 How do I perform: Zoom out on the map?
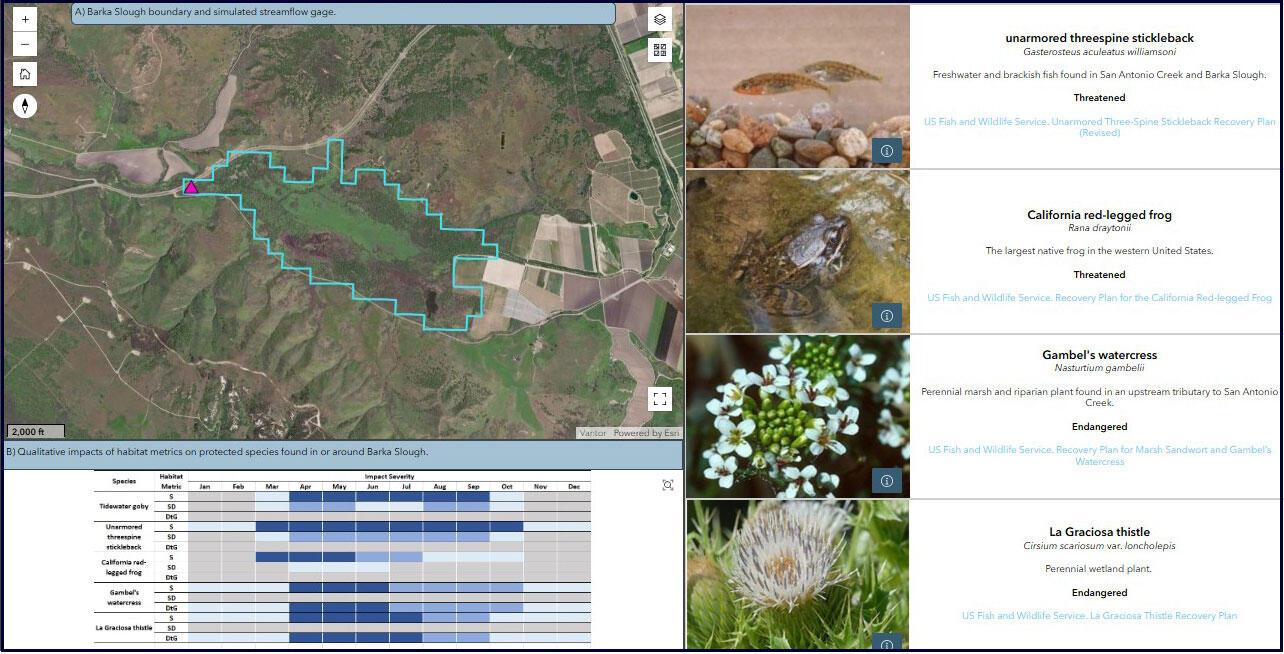tap(24, 44)
